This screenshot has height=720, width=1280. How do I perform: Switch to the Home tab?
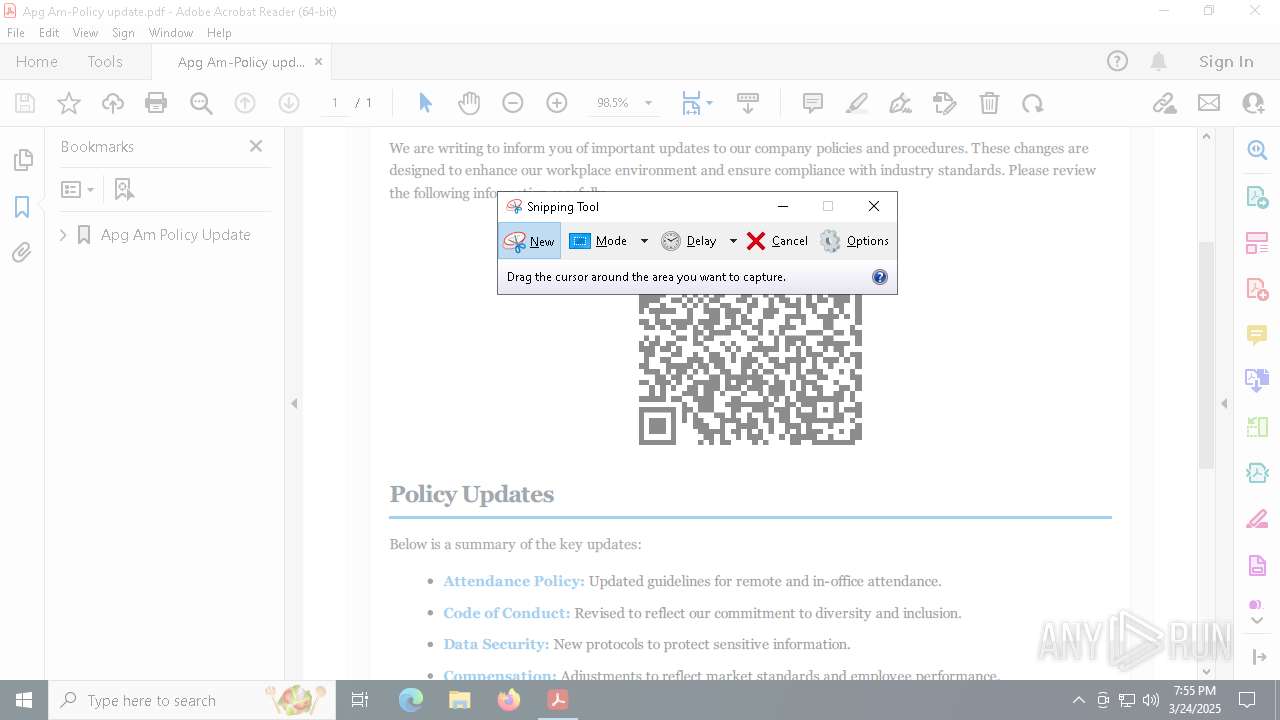[37, 61]
